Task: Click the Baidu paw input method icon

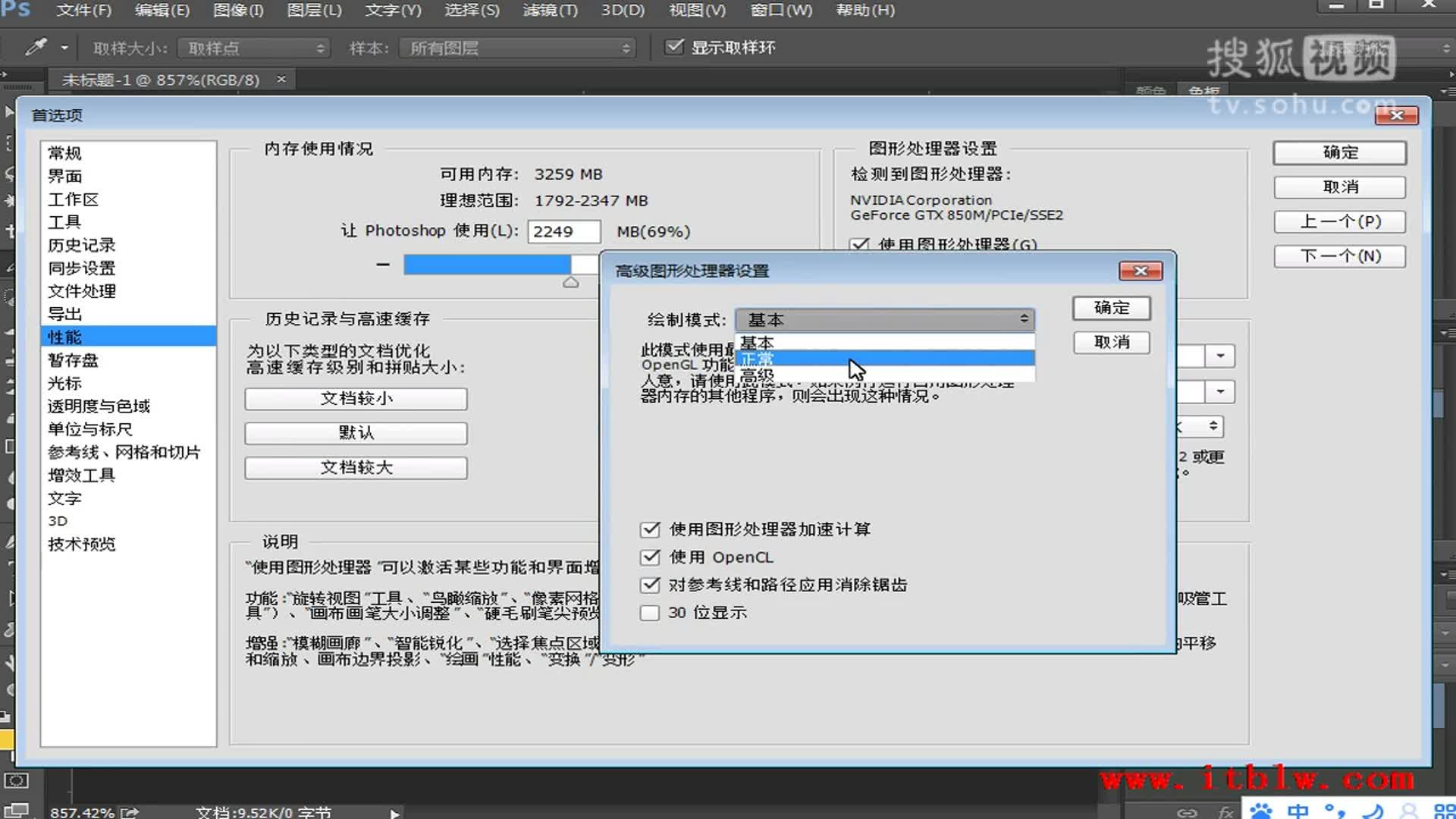Action: click(x=1261, y=811)
